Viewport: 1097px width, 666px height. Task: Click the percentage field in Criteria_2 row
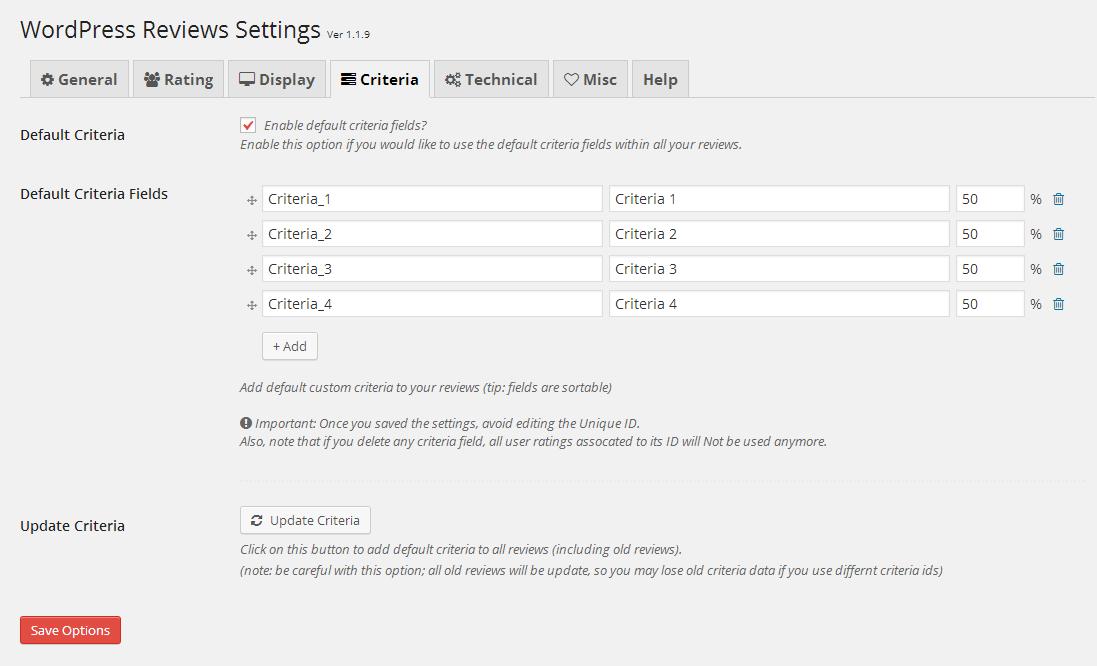point(990,234)
